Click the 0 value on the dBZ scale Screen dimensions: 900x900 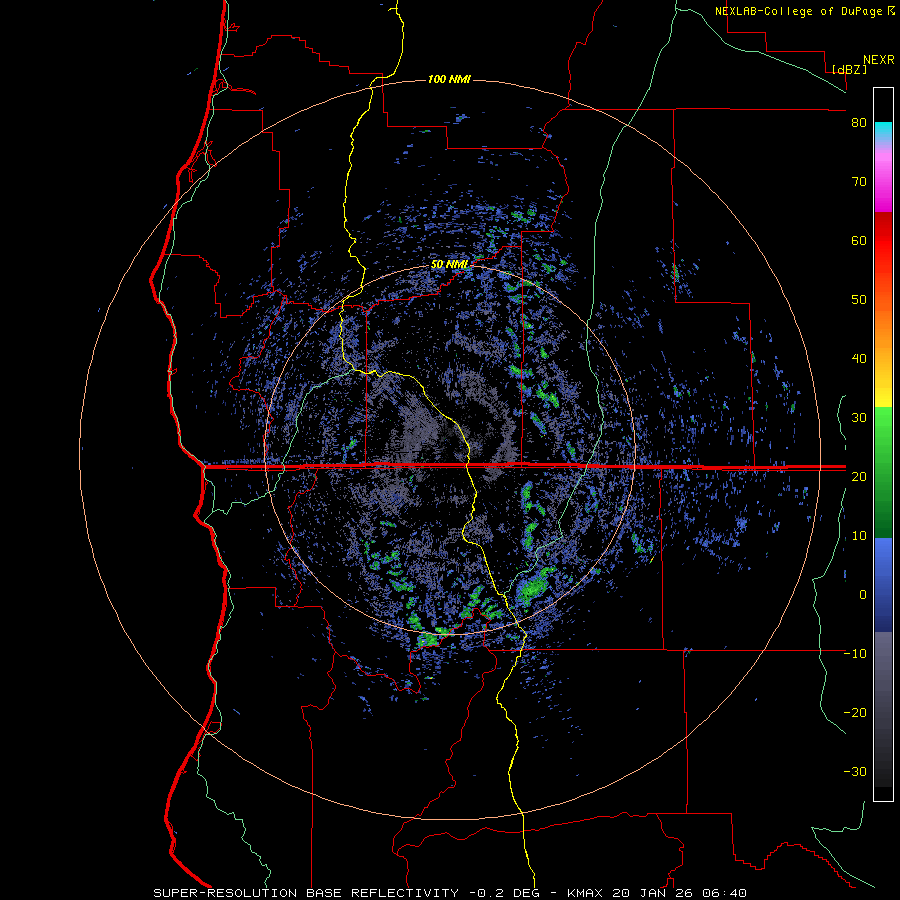coord(863,595)
